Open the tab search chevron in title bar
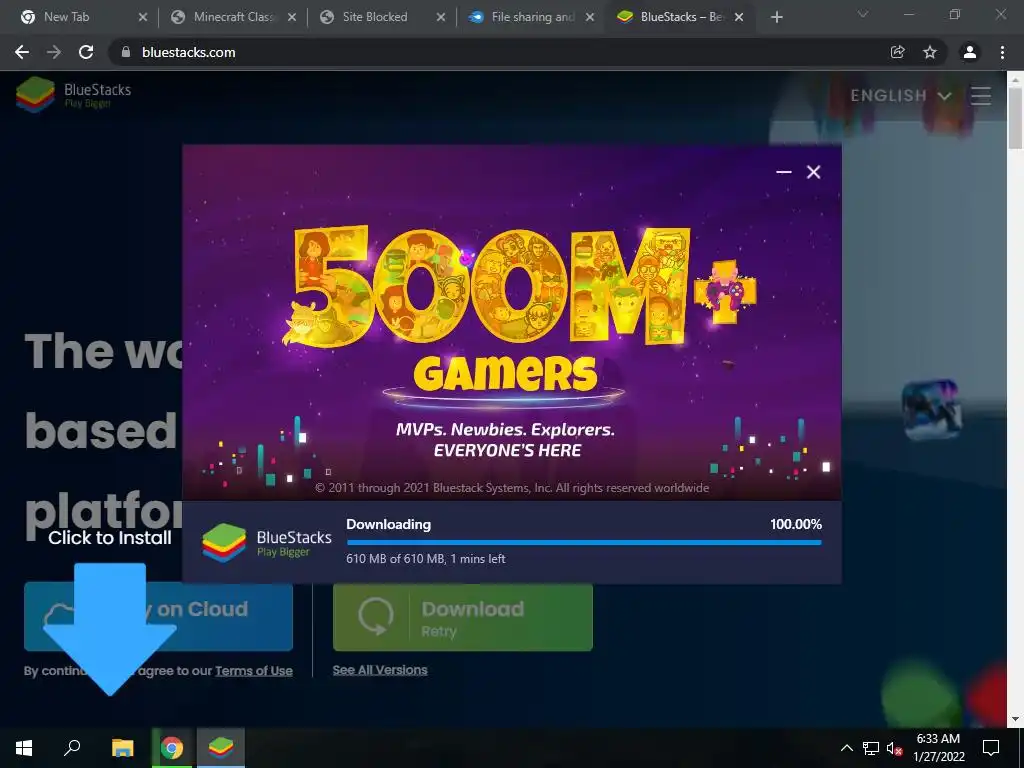The height and width of the screenshot is (768, 1024). click(x=863, y=14)
